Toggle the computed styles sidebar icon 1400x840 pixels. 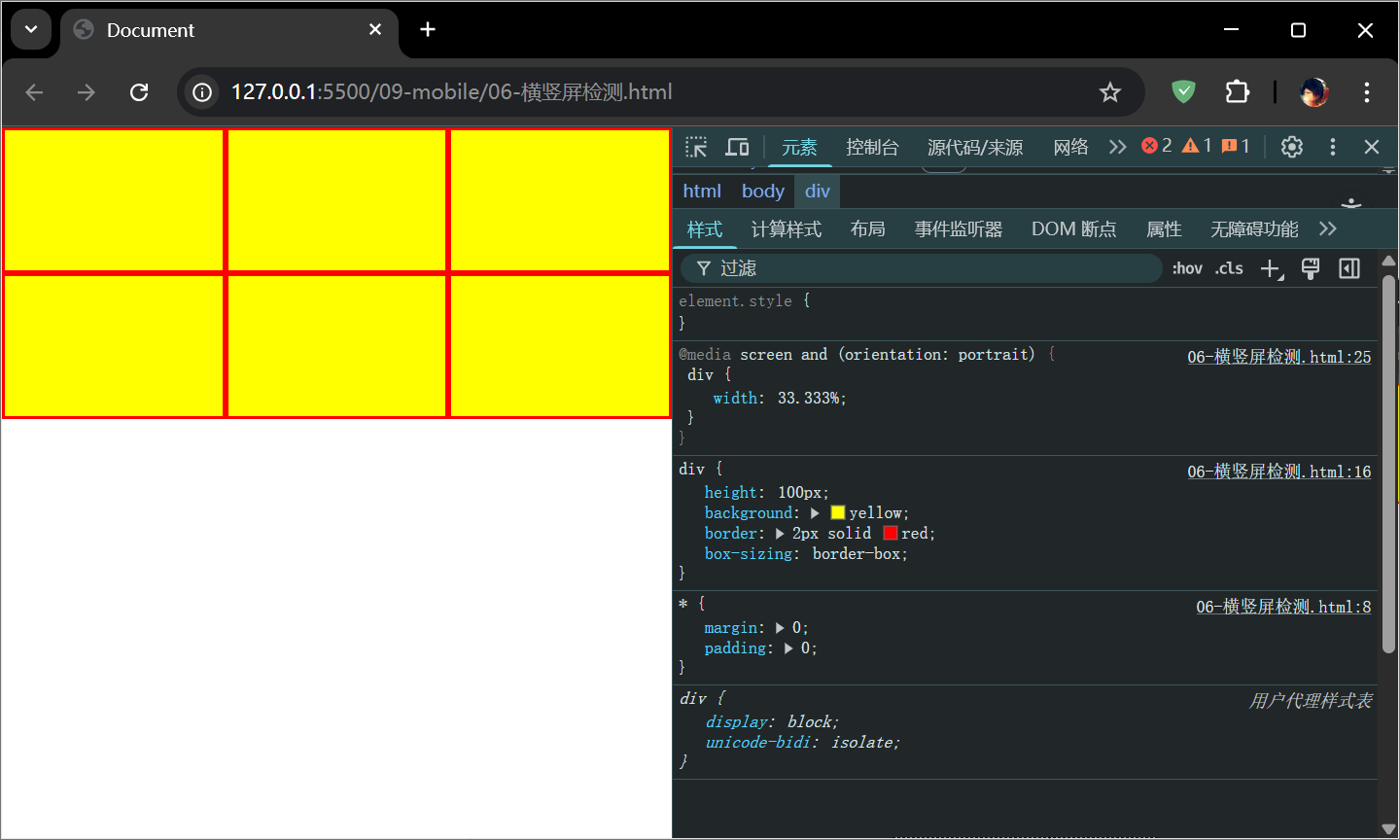coord(1349,269)
